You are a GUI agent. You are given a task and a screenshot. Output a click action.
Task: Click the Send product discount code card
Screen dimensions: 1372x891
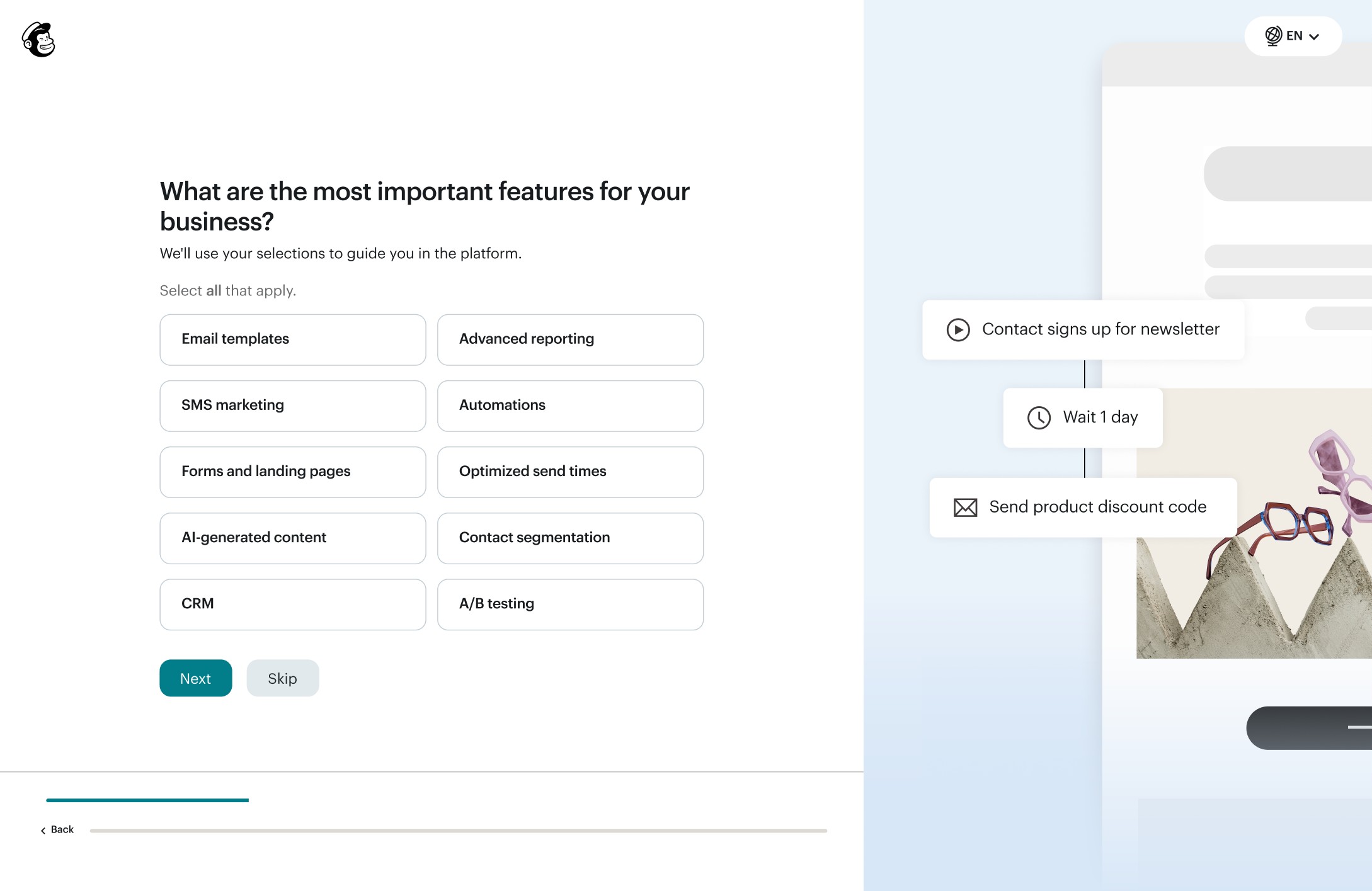(1083, 507)
